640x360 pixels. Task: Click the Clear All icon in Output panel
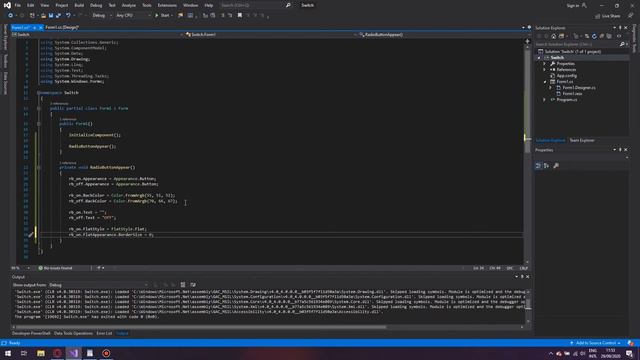click(183, 285)
